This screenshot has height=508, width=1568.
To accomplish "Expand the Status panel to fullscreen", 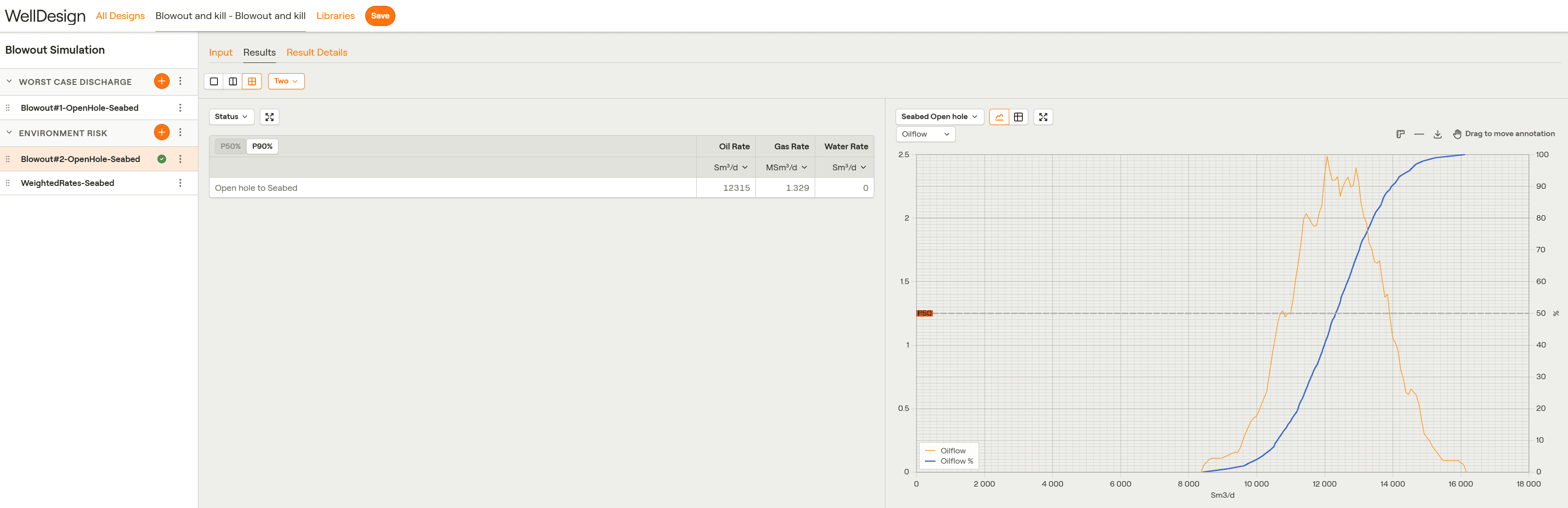I will pos(269,117).
